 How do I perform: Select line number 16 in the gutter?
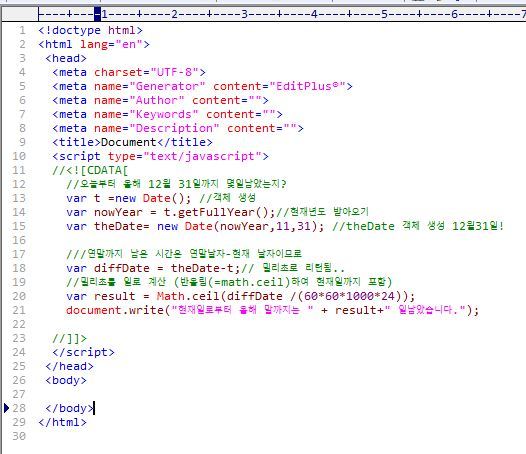[19, 240]
